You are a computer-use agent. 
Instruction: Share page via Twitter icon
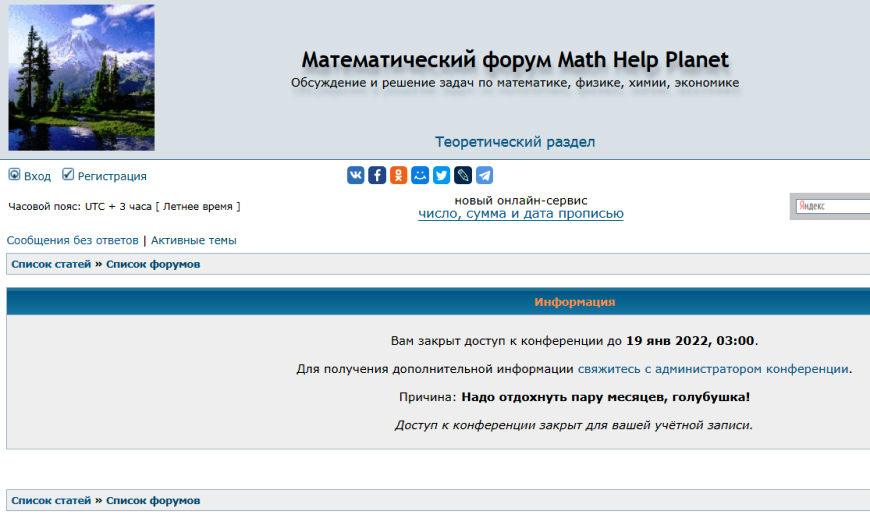coord(442,175)
